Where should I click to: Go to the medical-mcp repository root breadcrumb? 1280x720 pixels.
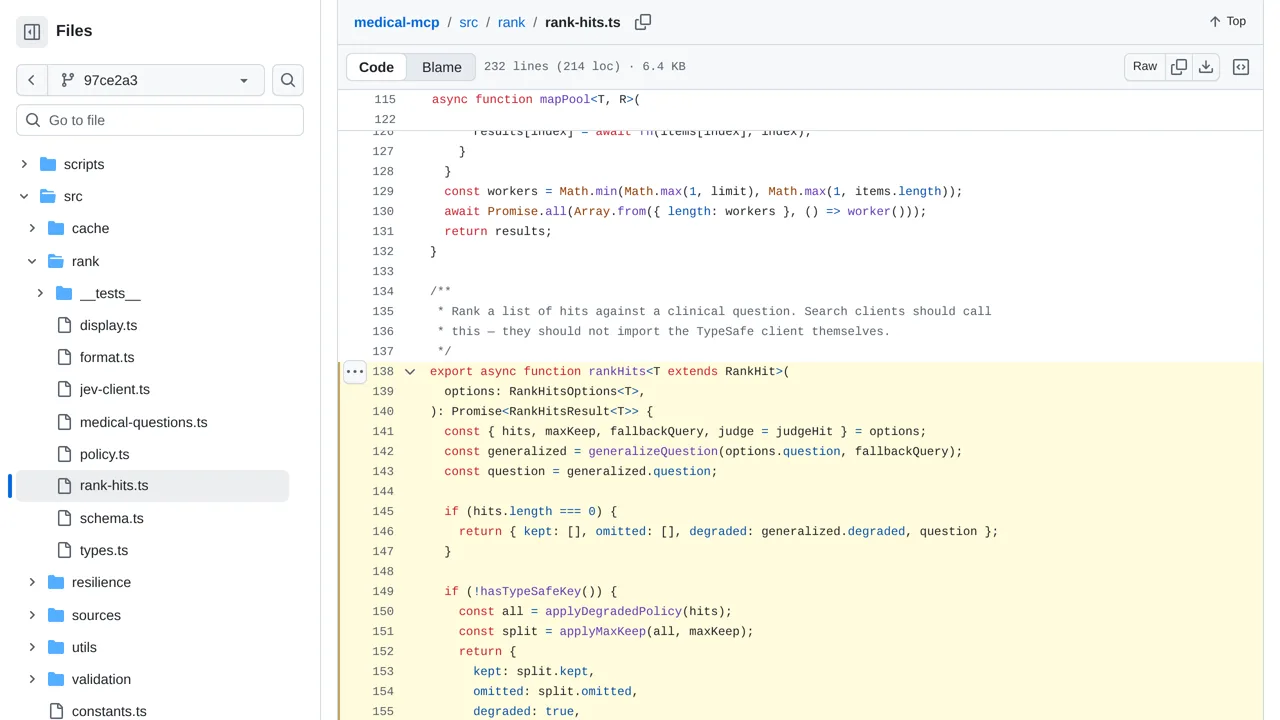pyautogui.click(x=397, y=22)
